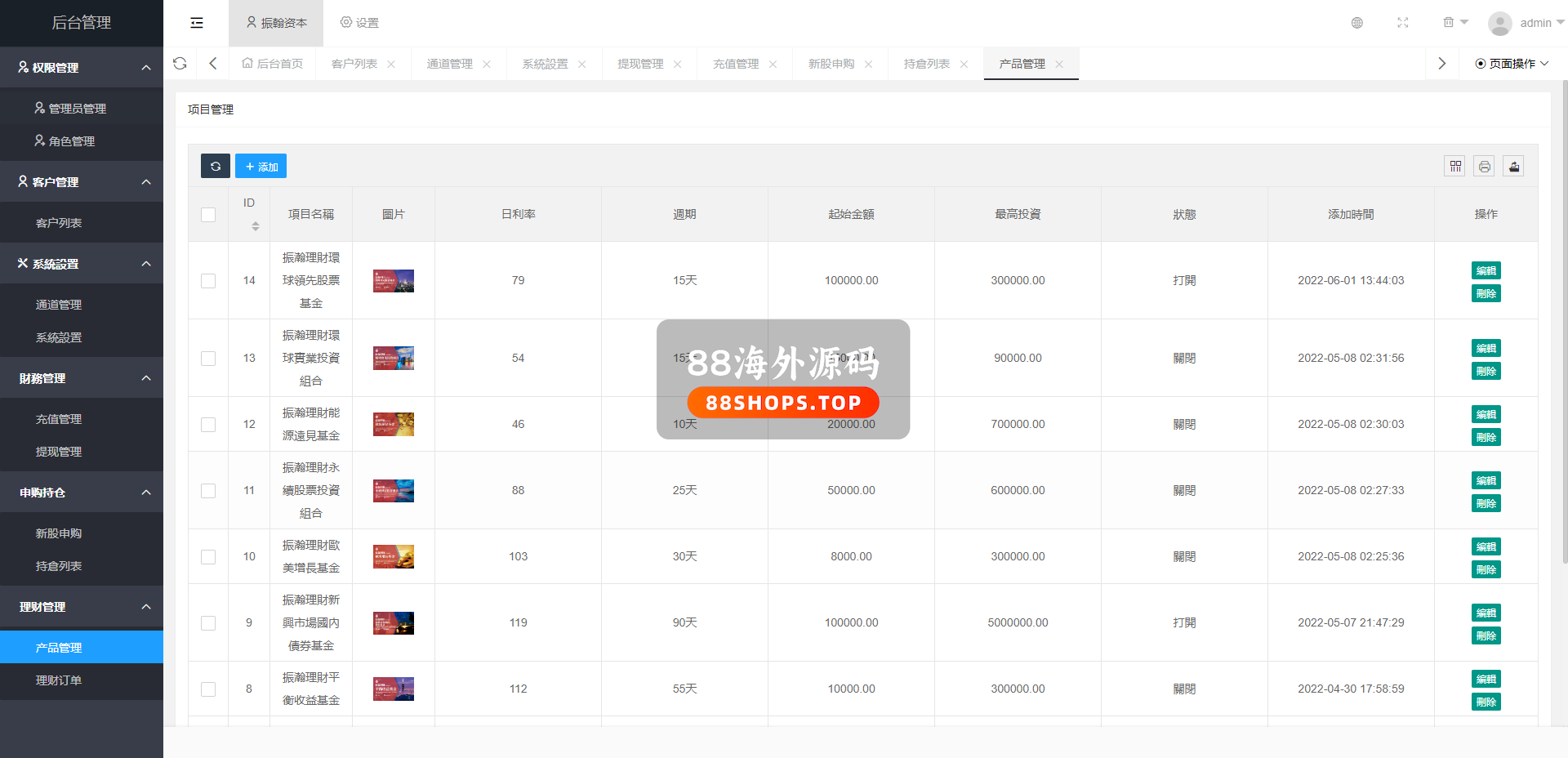Open 理财订单 in the sidebar
Screen dimensions: 1568x758
[59, 680]
